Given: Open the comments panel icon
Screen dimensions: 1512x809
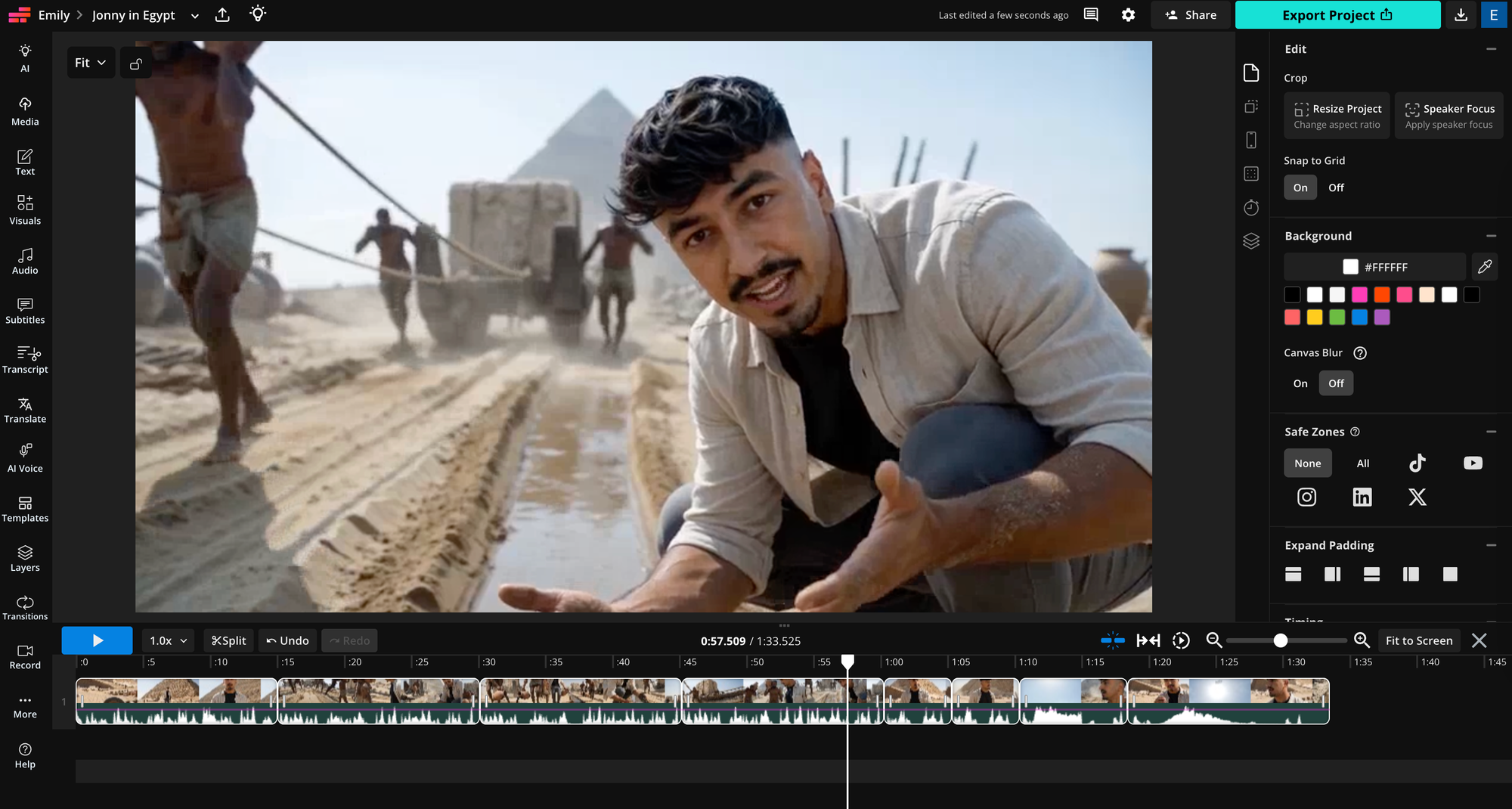Looking at the screenshot, I should [1091, 15].
